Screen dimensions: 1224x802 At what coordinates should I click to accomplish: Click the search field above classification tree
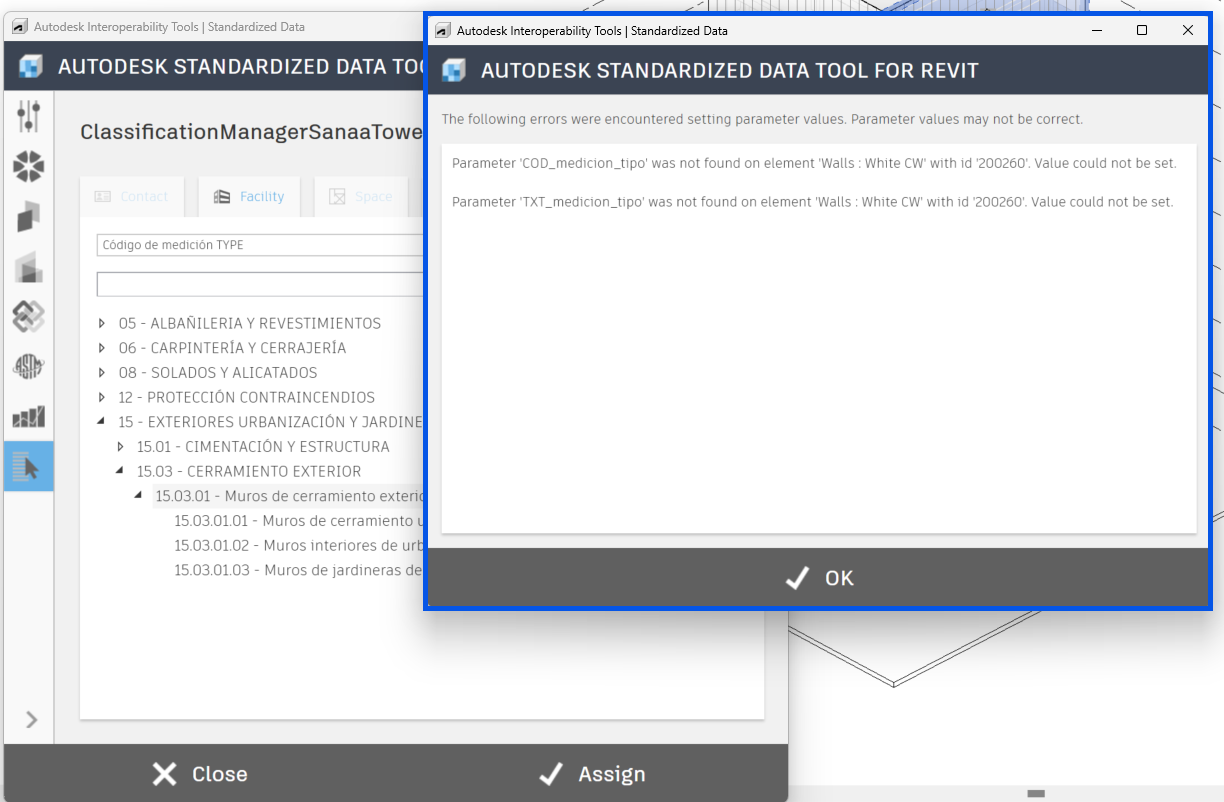pyautogui.click(x=260, y=284)
